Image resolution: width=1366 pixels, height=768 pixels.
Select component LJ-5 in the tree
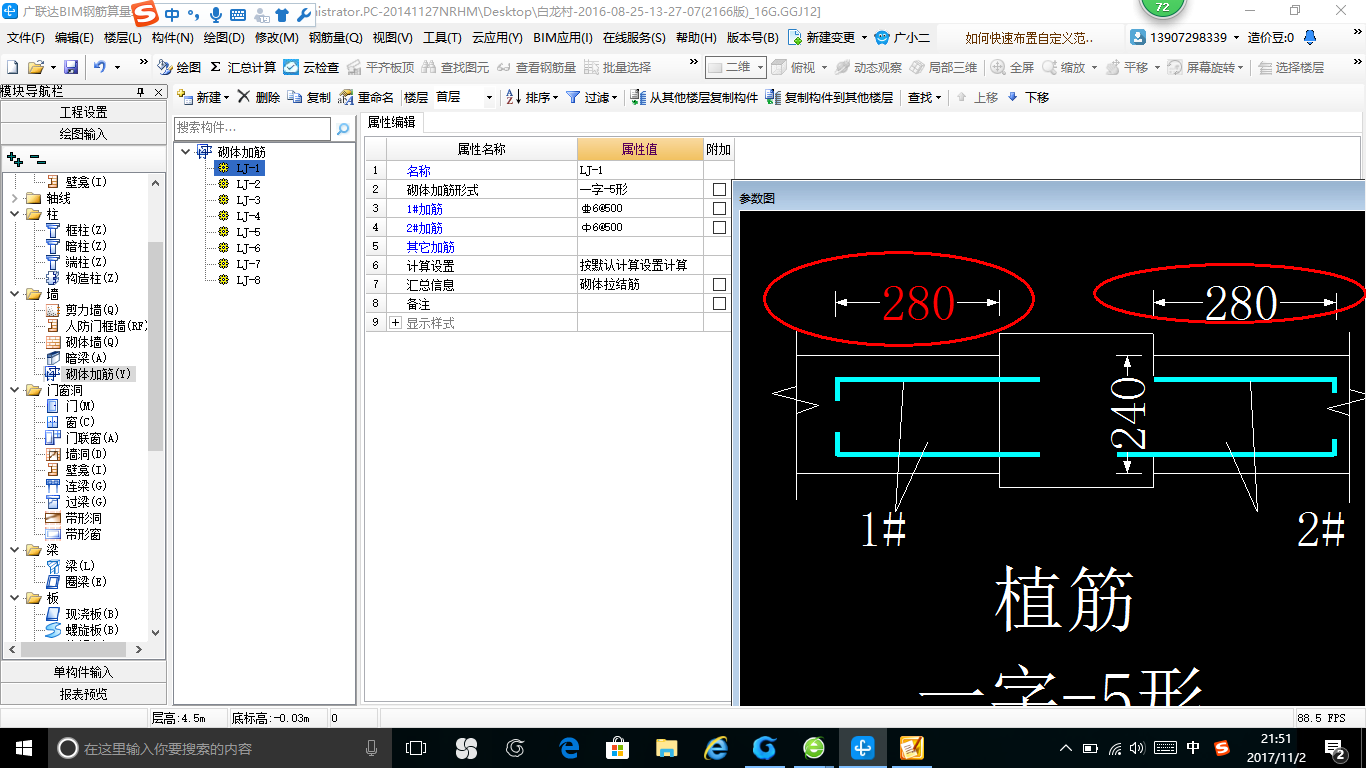click(248, 232)
